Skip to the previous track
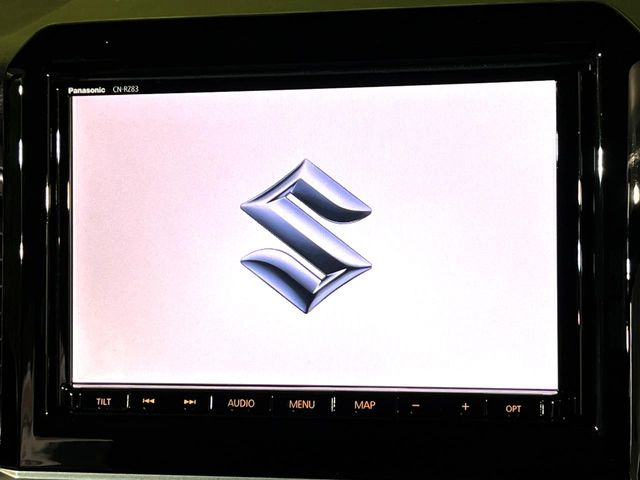This screenshot has height=480, width=640. 148,402
